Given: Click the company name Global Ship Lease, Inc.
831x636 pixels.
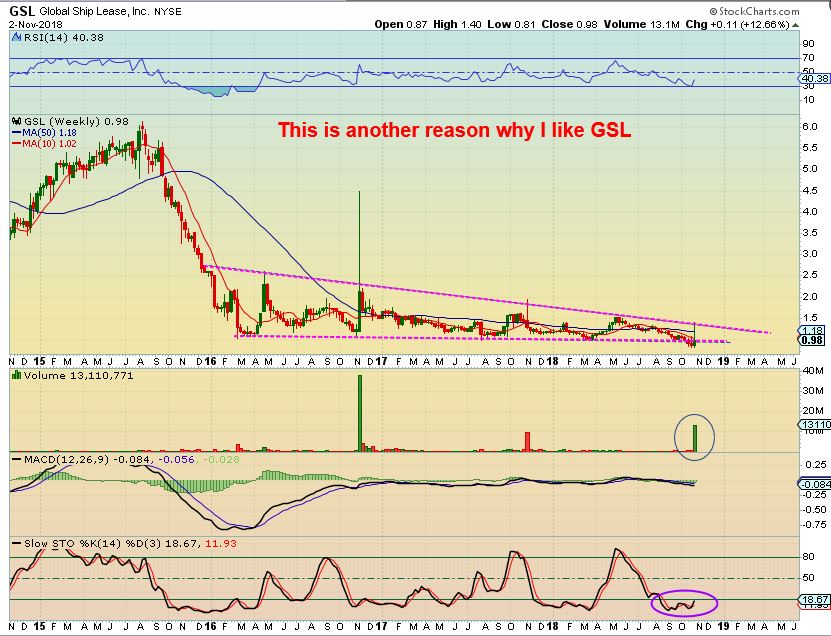Looking at the screenshot, I should point(94,12).
